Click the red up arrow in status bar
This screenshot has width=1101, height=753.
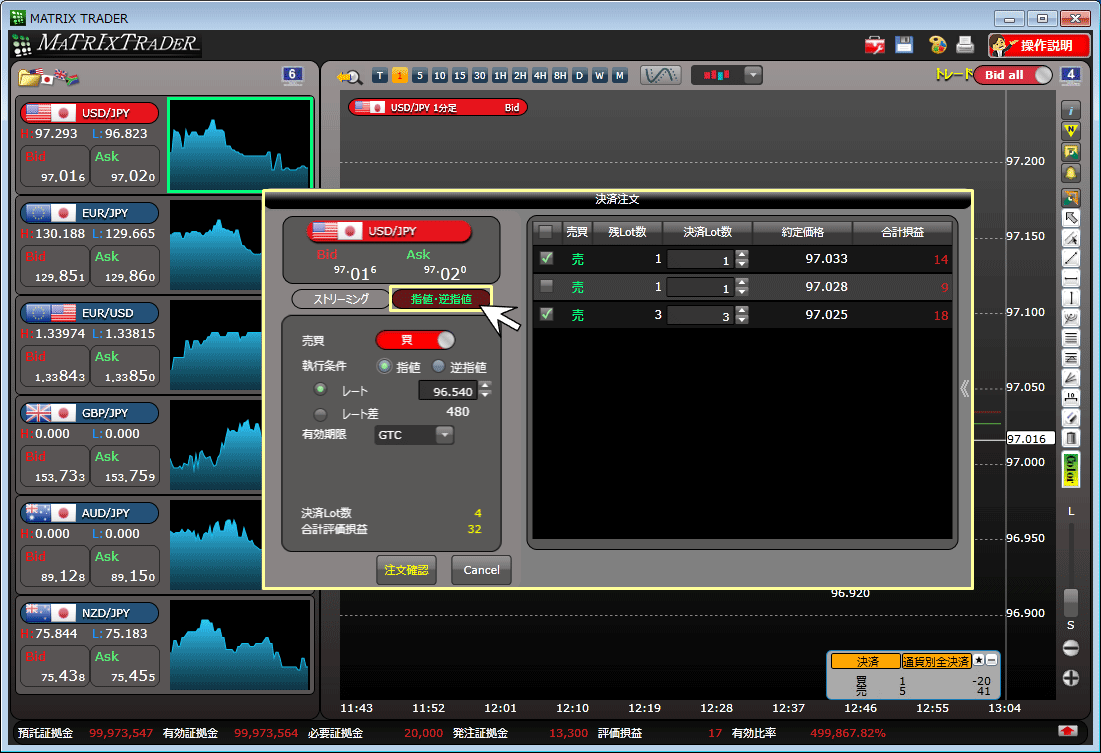[1067, 731]
